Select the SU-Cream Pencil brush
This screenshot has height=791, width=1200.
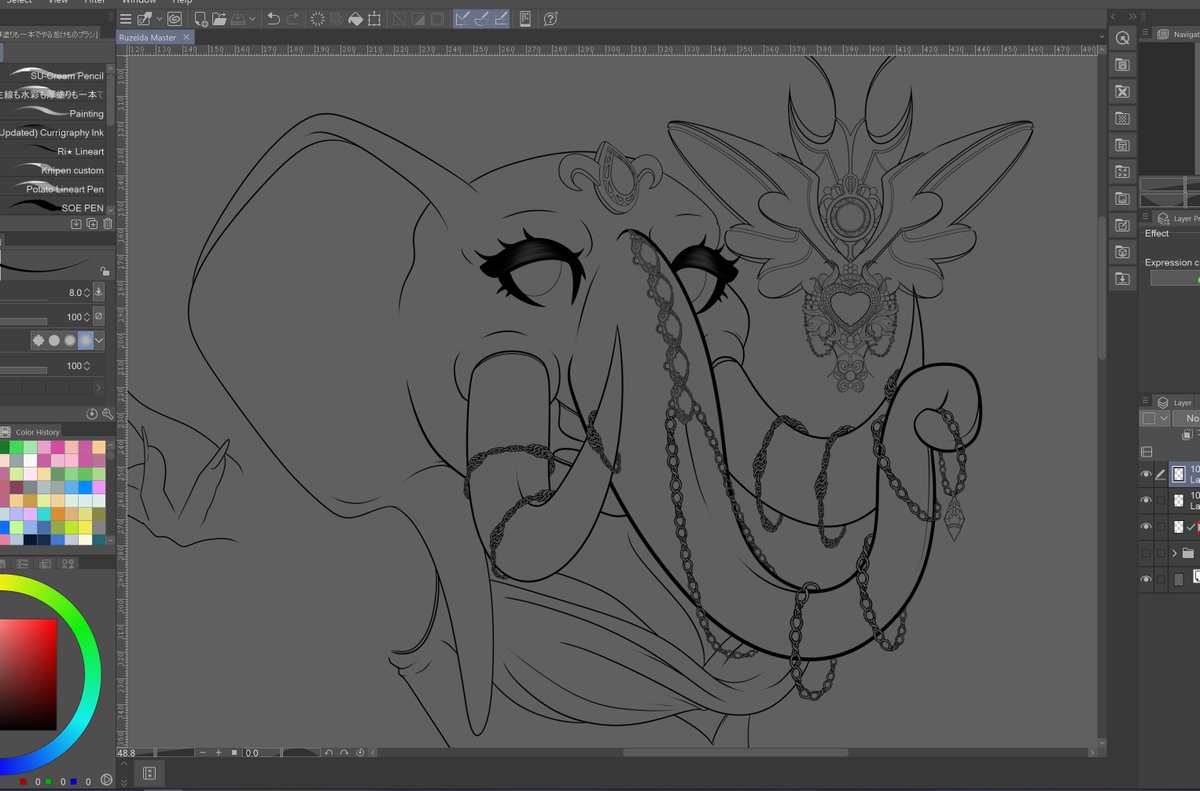pos(53,75)
